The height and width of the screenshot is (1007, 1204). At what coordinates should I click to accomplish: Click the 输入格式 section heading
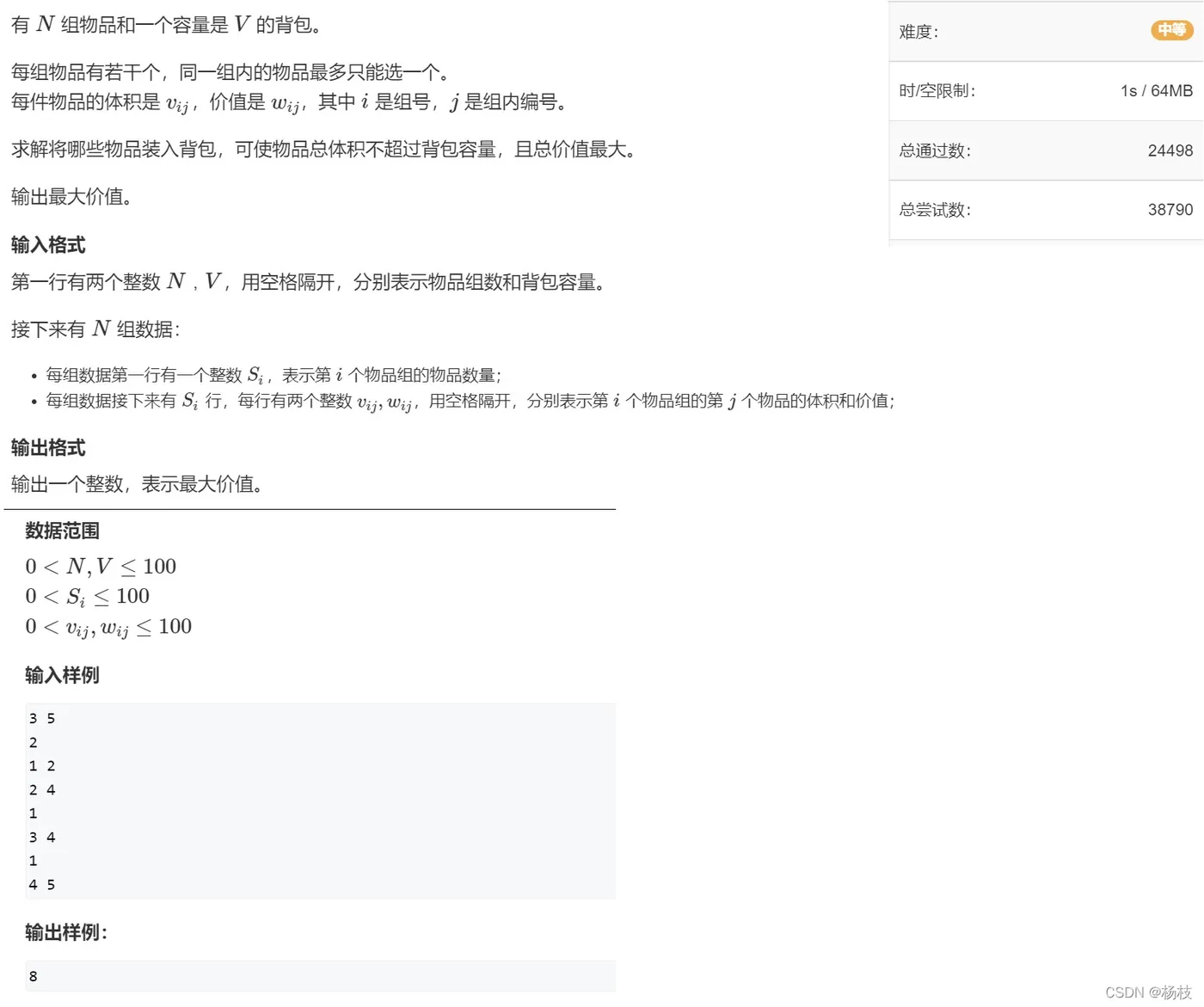click(x=47, y=244)
